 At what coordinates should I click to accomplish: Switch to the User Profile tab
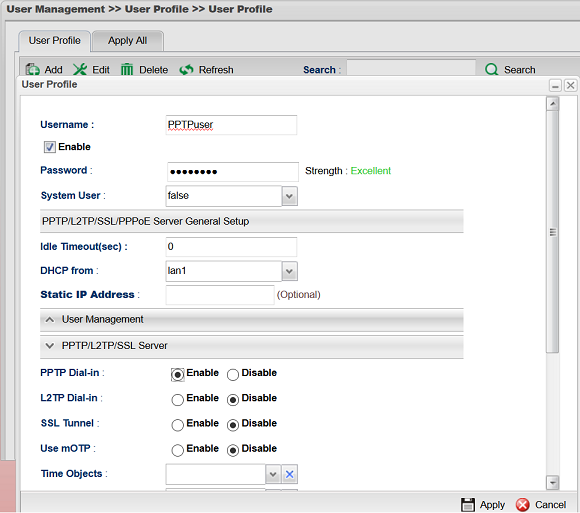tap(54, 41)
